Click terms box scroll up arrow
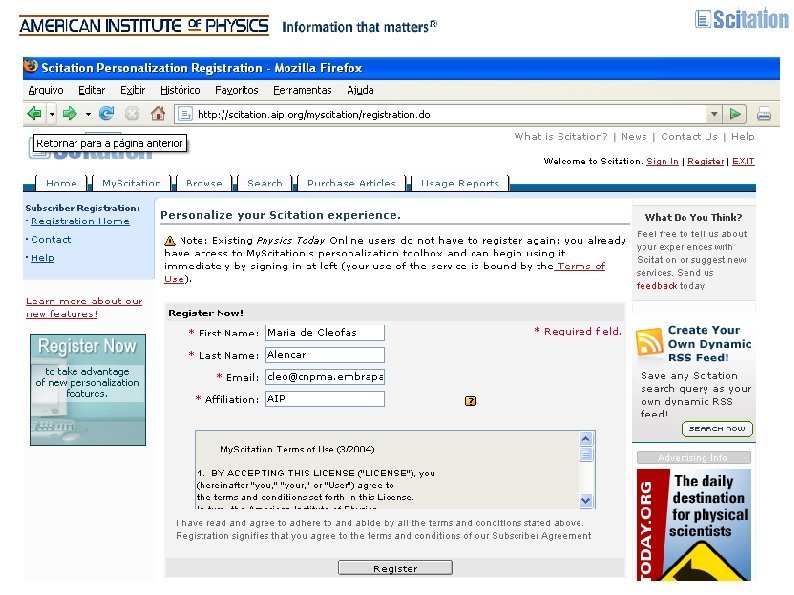The width and height of the screenshot is (794, 595). tap(586, 439)
